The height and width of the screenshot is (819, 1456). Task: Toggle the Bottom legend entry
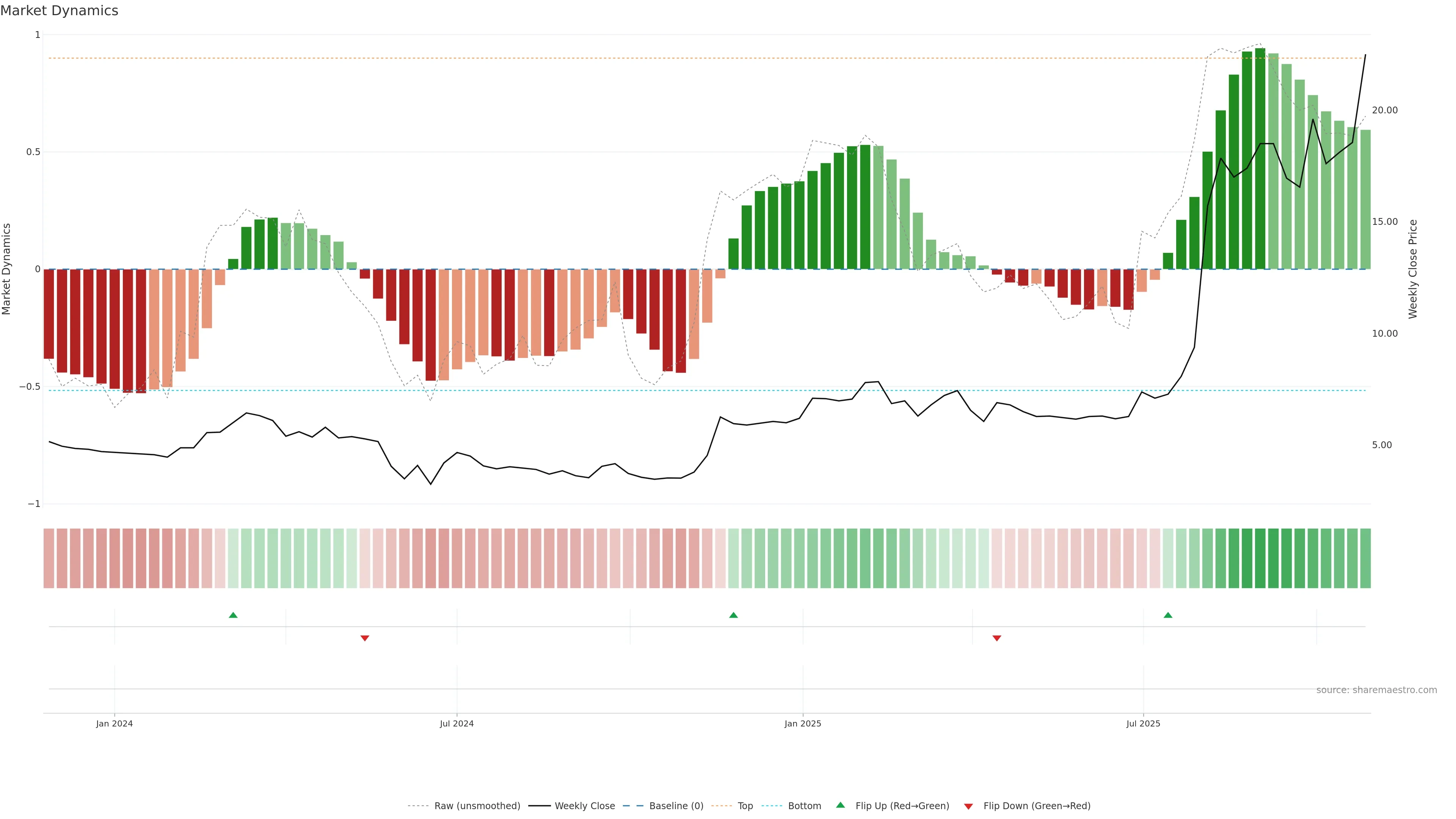[x=804, y=806]
